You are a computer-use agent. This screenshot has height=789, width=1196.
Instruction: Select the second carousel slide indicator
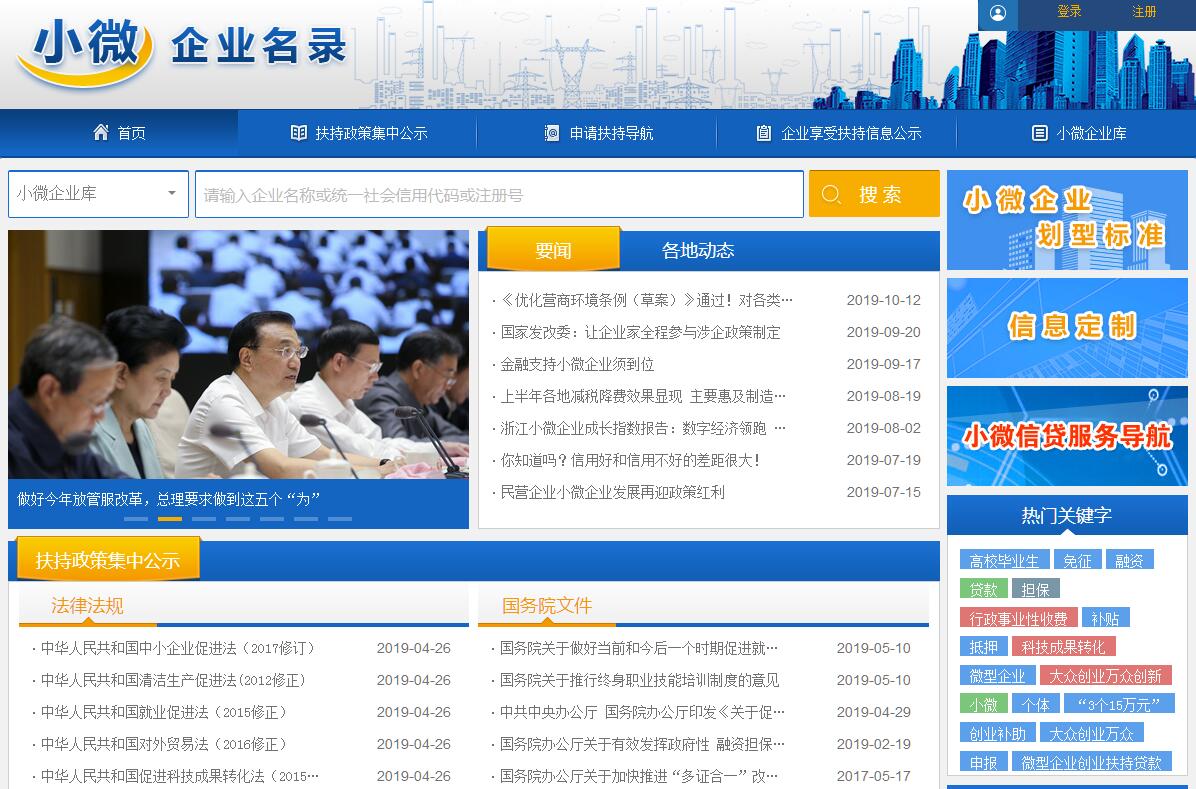170,519
